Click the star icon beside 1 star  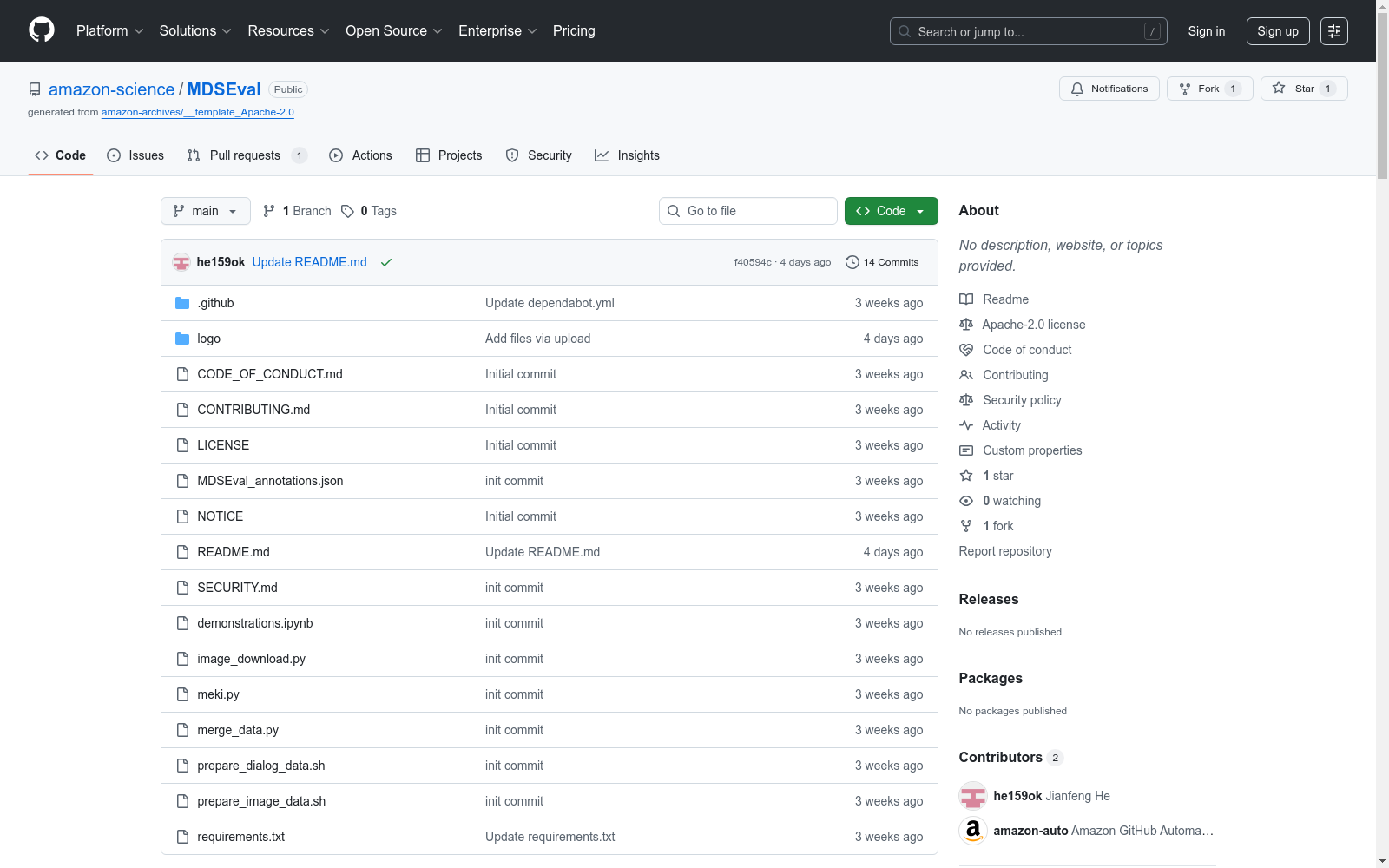coord(966,476)
